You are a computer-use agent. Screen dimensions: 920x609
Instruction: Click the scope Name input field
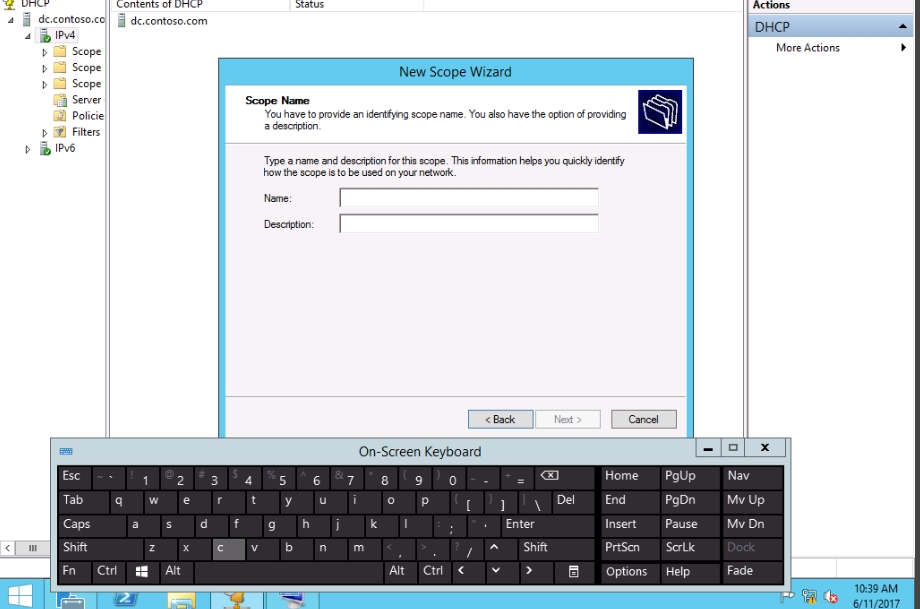(x=468, y=198)
